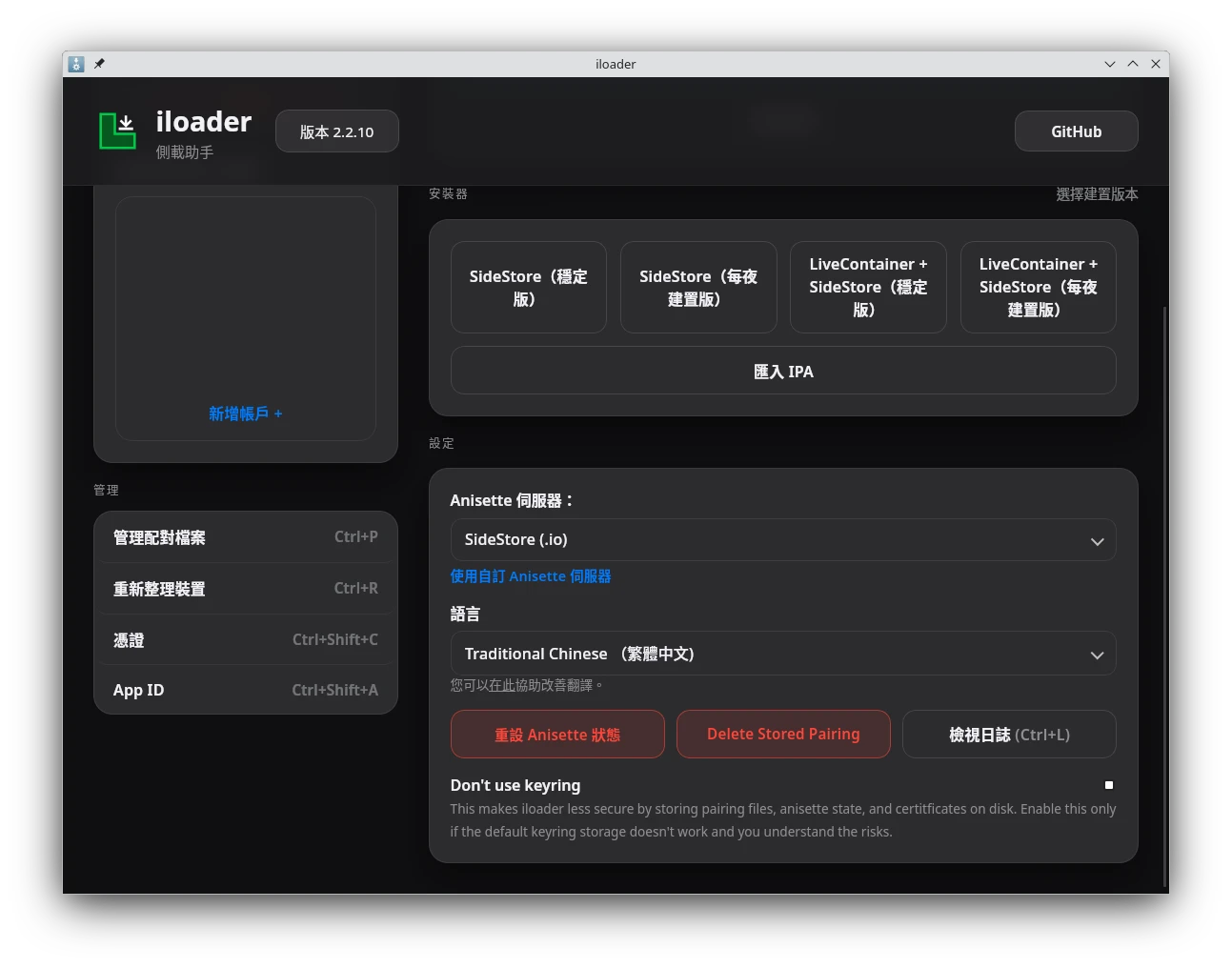Click 新增帳戶 + to add account
1232x968 pixels.
[246, 413]
